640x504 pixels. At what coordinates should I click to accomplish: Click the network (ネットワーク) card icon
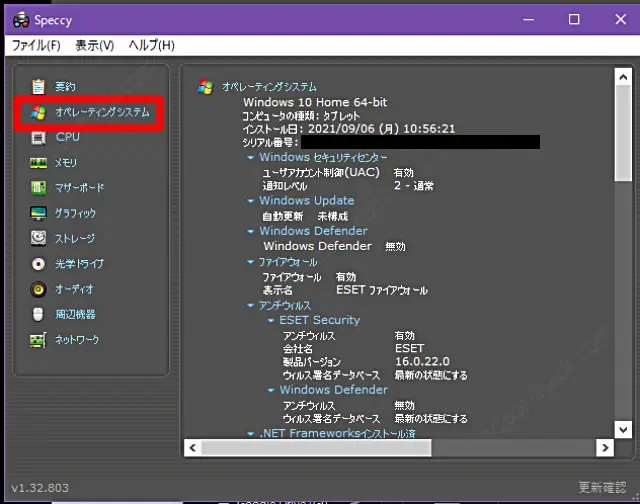pos(38,340)
